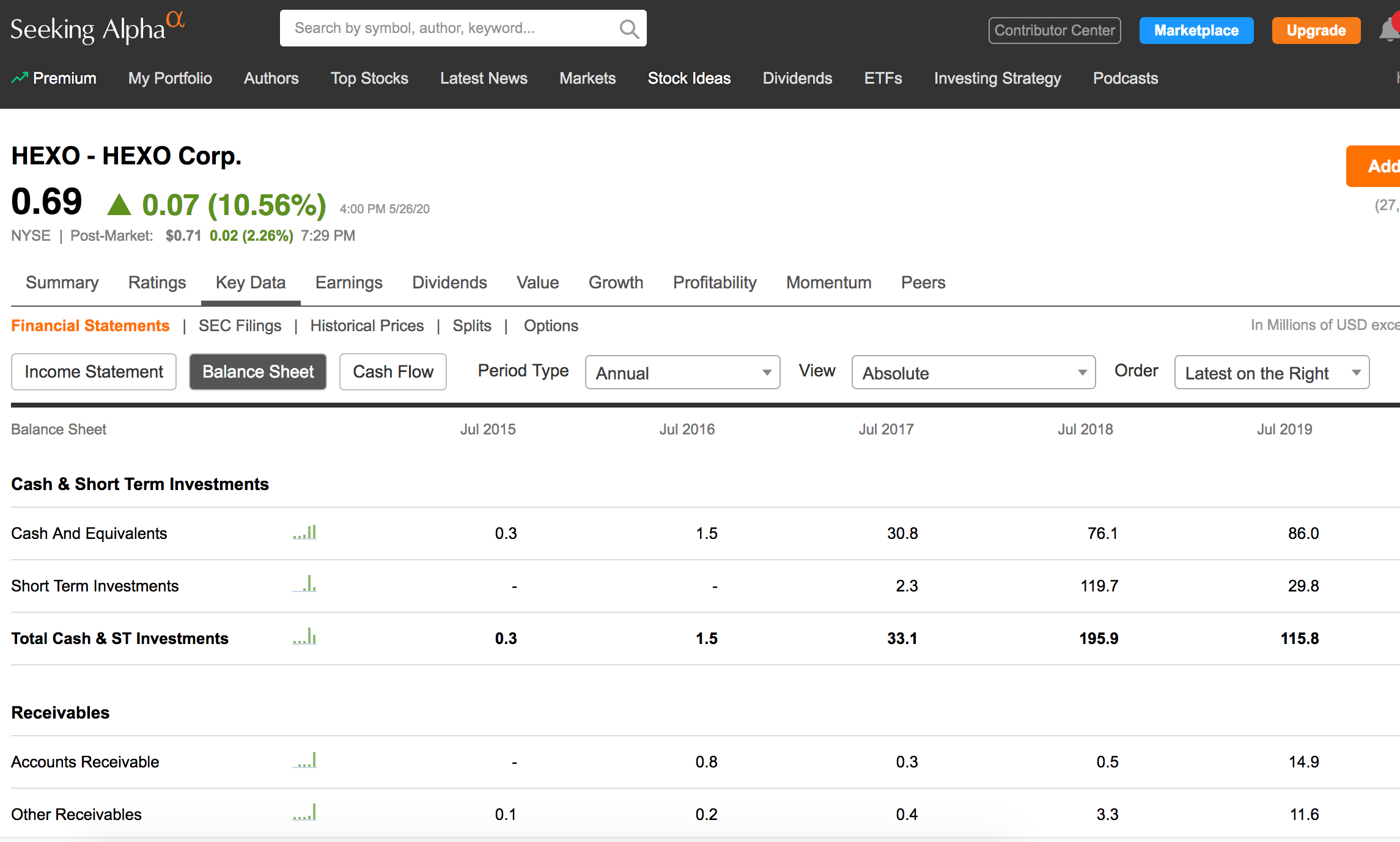The height and width of the screenshot is (842, 1400).
Task: Switch to the Earnings tab
Action: pos(348,282)
